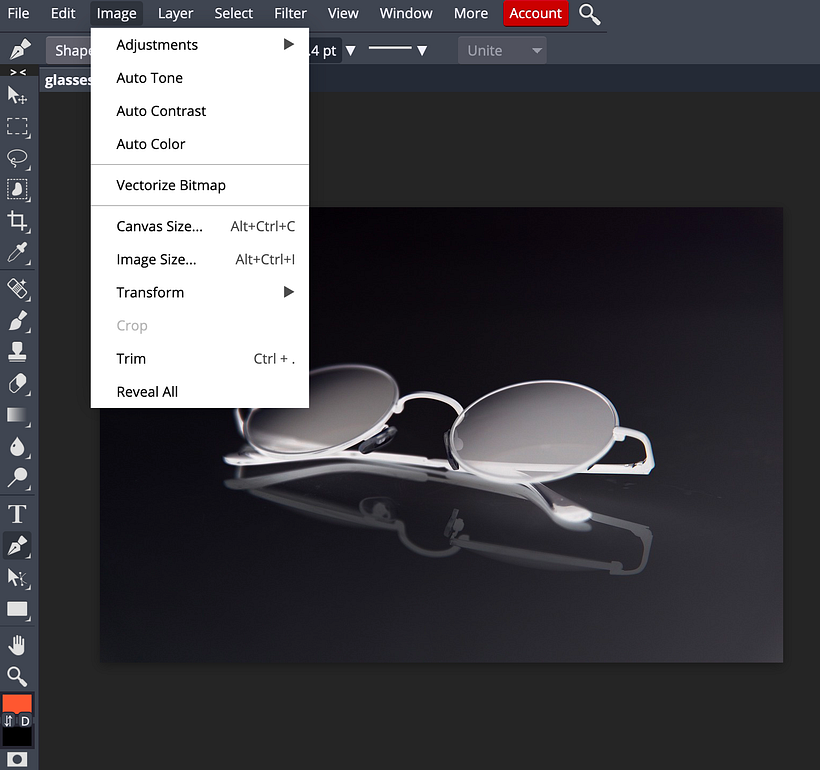This screenshot has height=770, width=820.
Task: Select the Eraser tool
Action: point(17,383)
